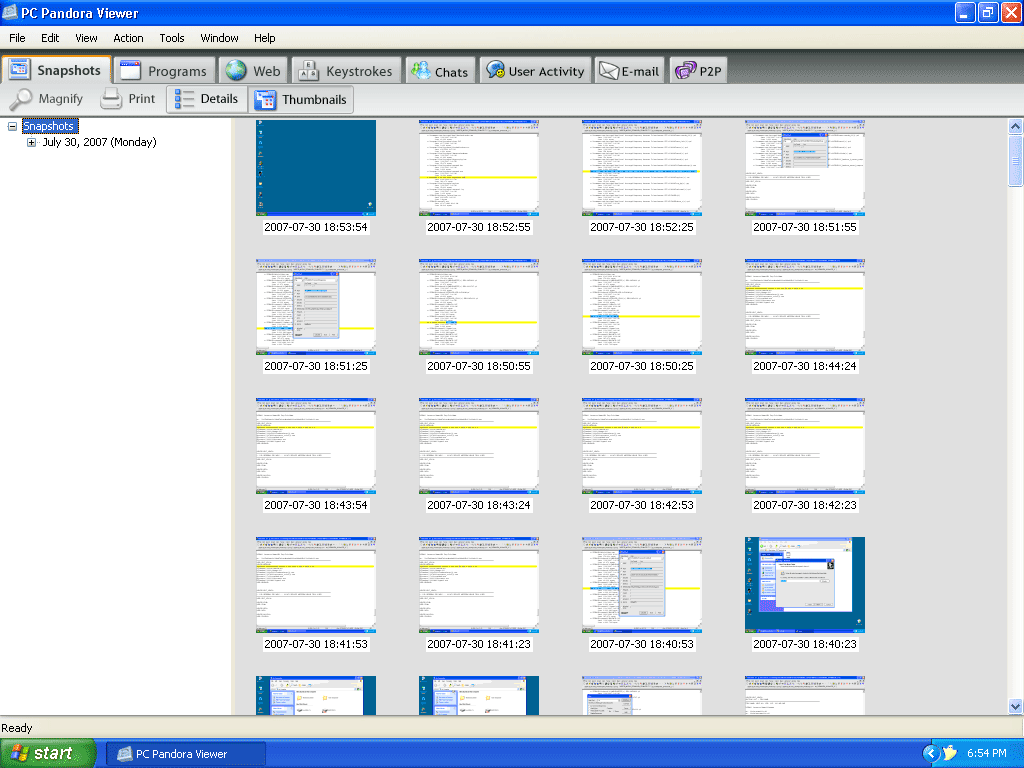Select snapshot thumbnail 2007-07-30 18:40:23
The image size is (1024, 768).
[x=804, y=585]
